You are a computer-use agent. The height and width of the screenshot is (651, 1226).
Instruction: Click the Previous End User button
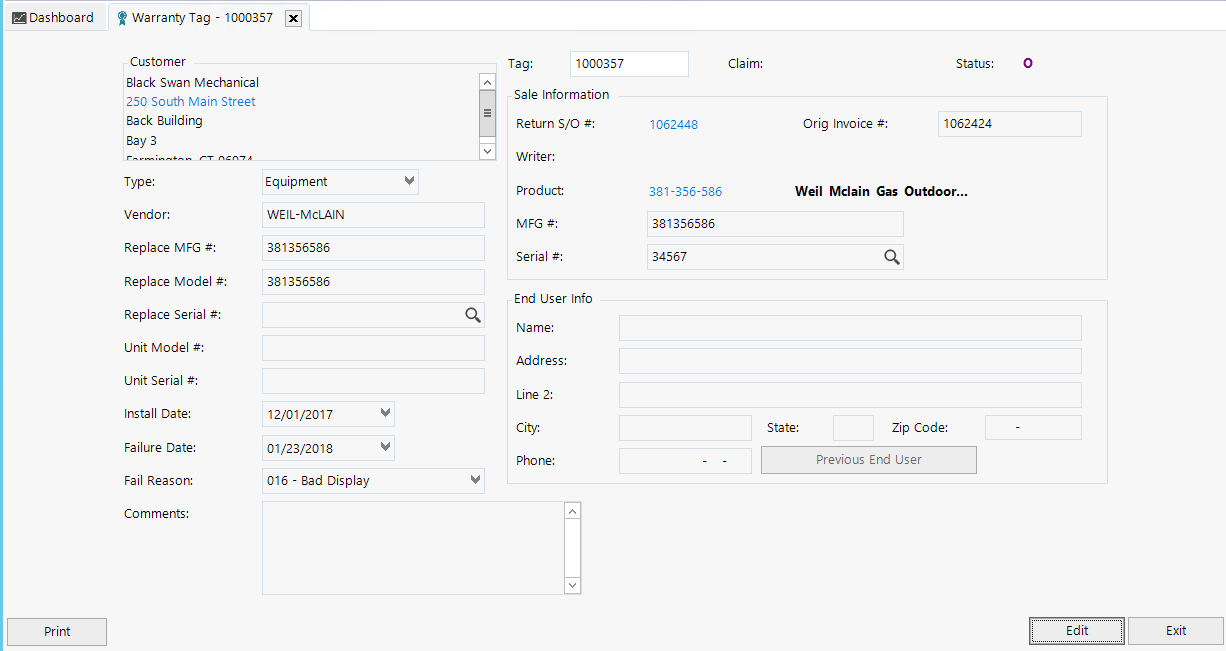click(x=869, y=460)
